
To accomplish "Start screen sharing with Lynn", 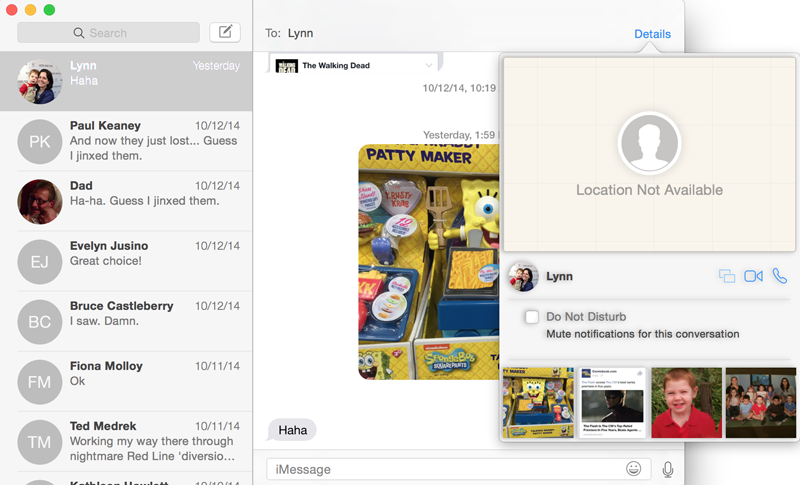I will pos(727,276).
